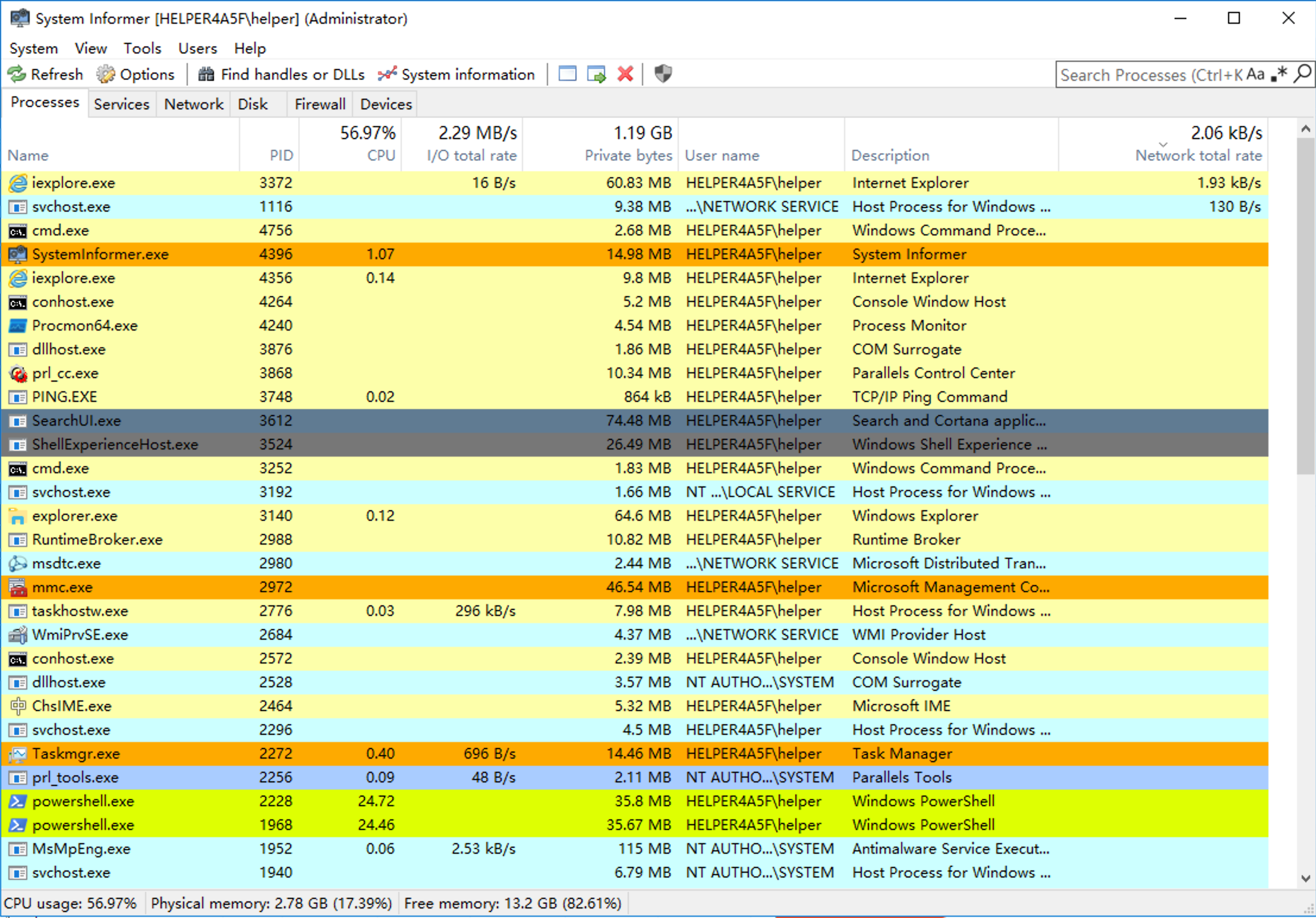Click the red X terminate icon
Image resolution: width=1316 pixels, height=918 pixels.
pos(625,74)
